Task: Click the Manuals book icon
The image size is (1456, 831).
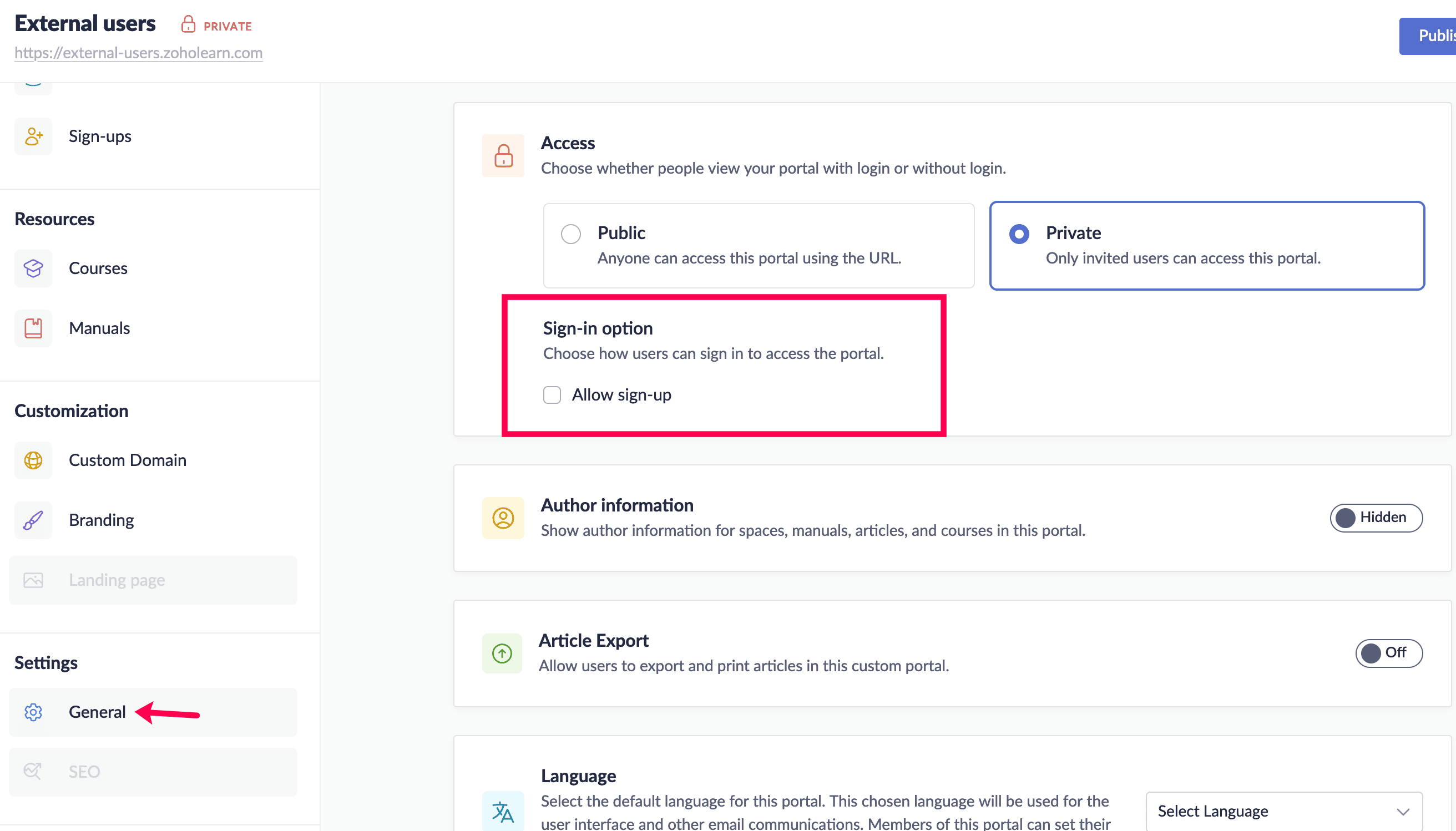Action: tap(33, 328)
